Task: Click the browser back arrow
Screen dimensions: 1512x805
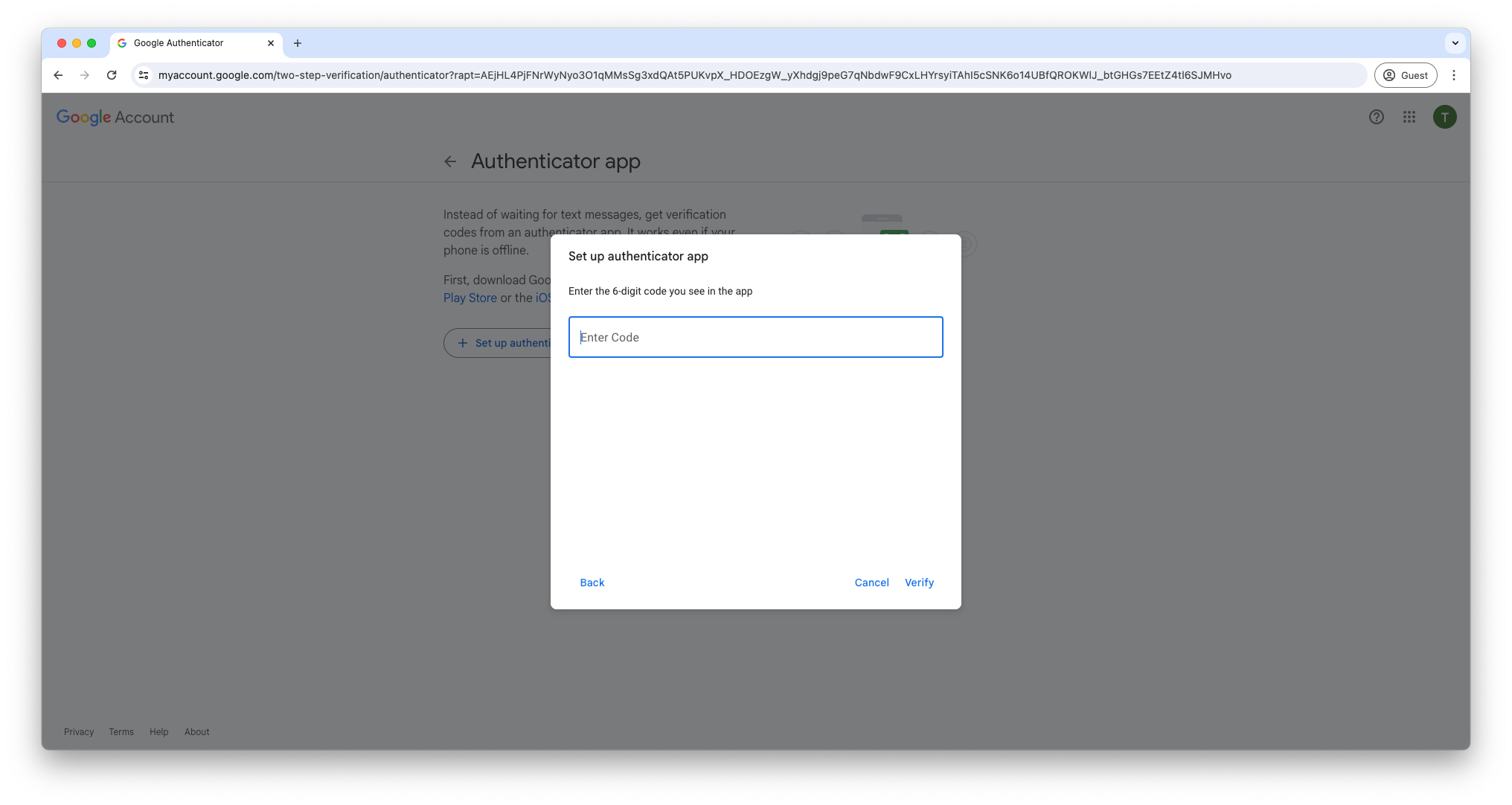Action: [58, 75]
